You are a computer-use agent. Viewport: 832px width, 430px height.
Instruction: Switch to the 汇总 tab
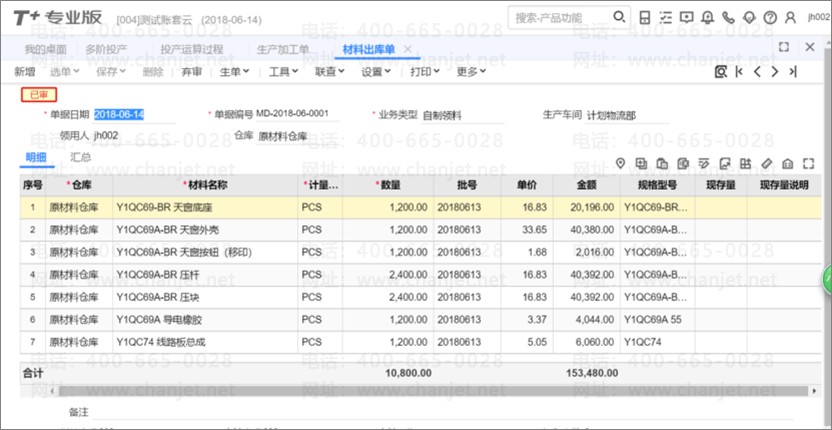pos(81,158)
